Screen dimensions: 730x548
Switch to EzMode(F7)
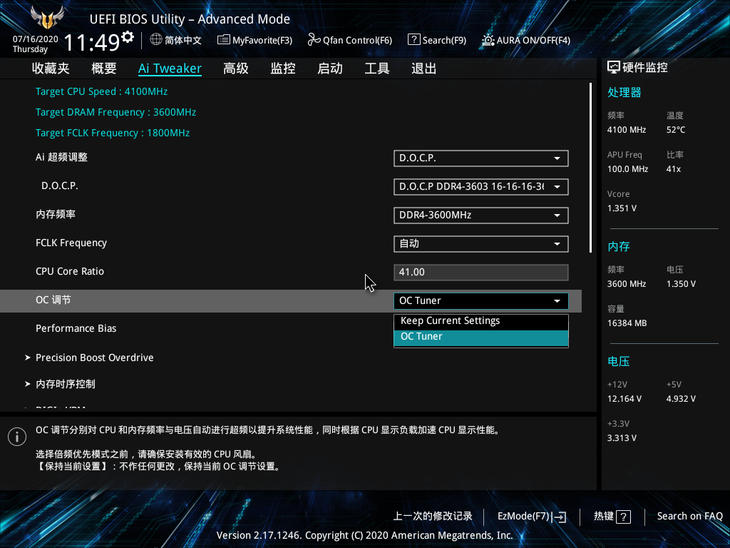click(x=532, y=516)
